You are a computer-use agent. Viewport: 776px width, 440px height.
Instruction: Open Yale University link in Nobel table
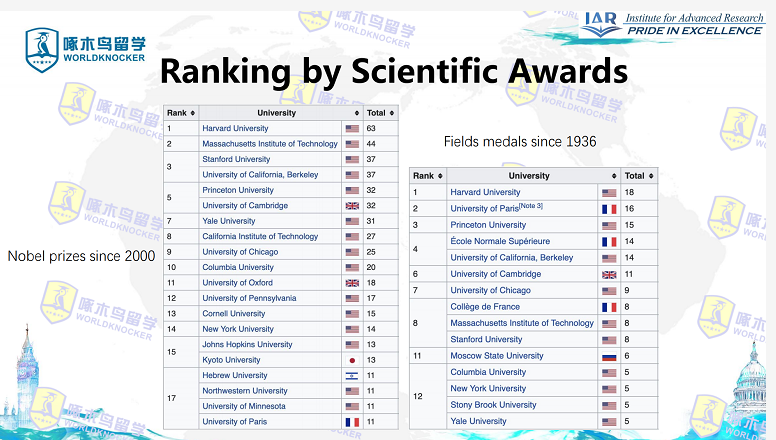tap(229, 221)
